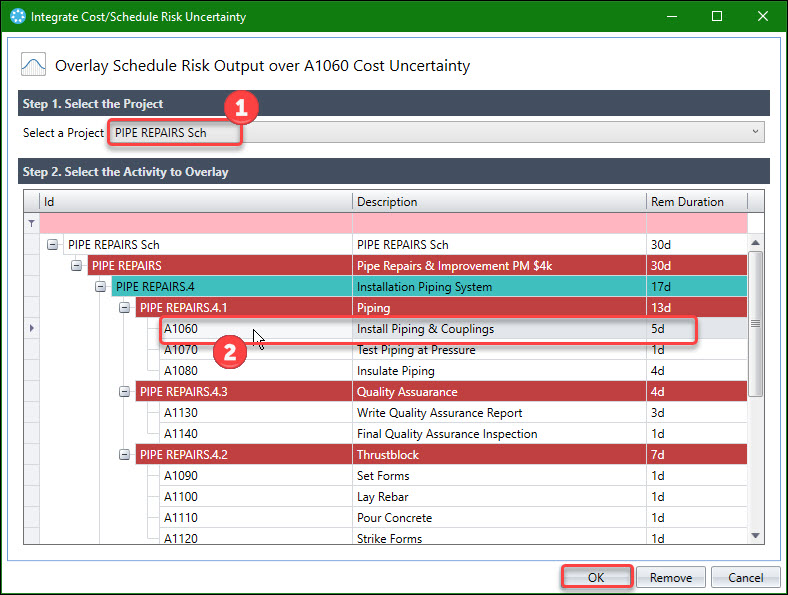This screenshot has width=788, height=595.
Task: Click the row indicator arrow beside A1060
Action: pyautogui.click(x=31, y=328)
